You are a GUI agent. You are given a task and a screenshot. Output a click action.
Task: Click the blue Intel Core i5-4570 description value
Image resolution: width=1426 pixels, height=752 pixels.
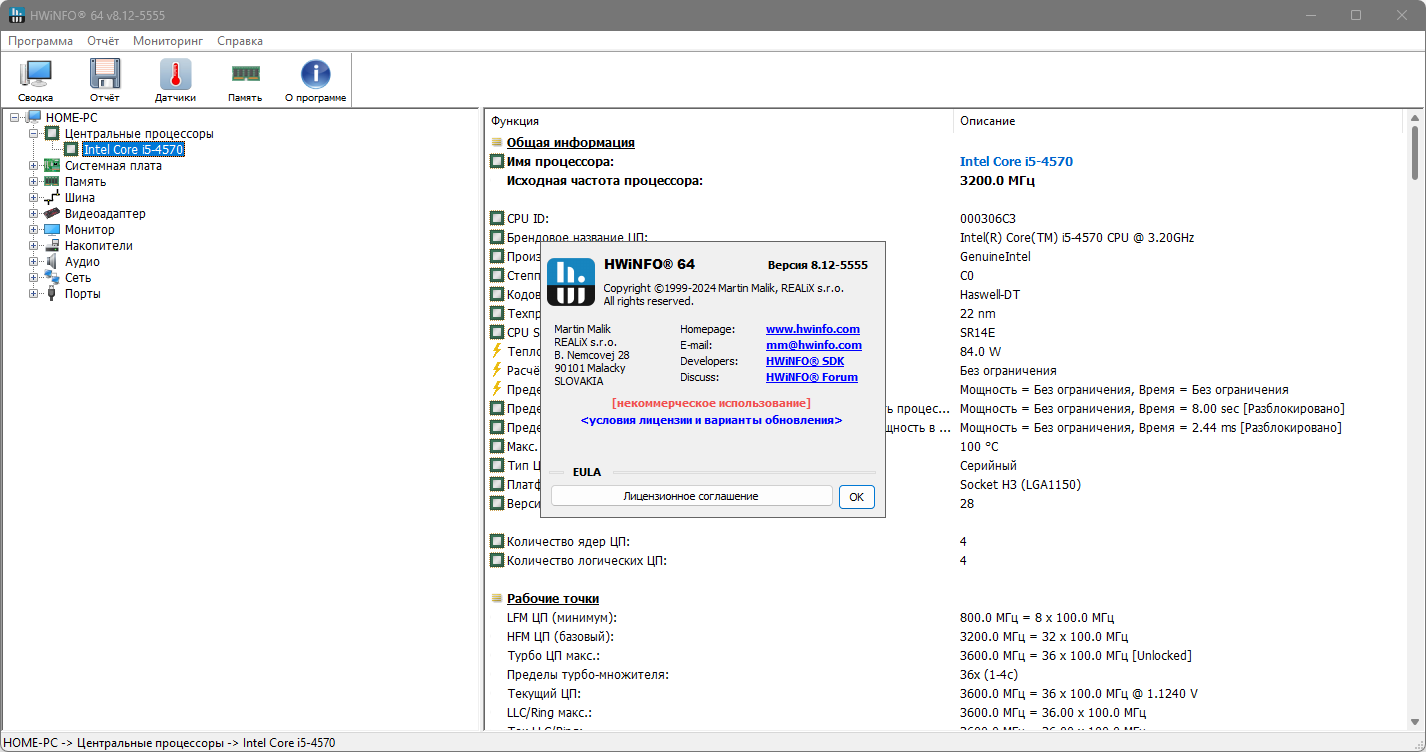tap(1016, 161)
